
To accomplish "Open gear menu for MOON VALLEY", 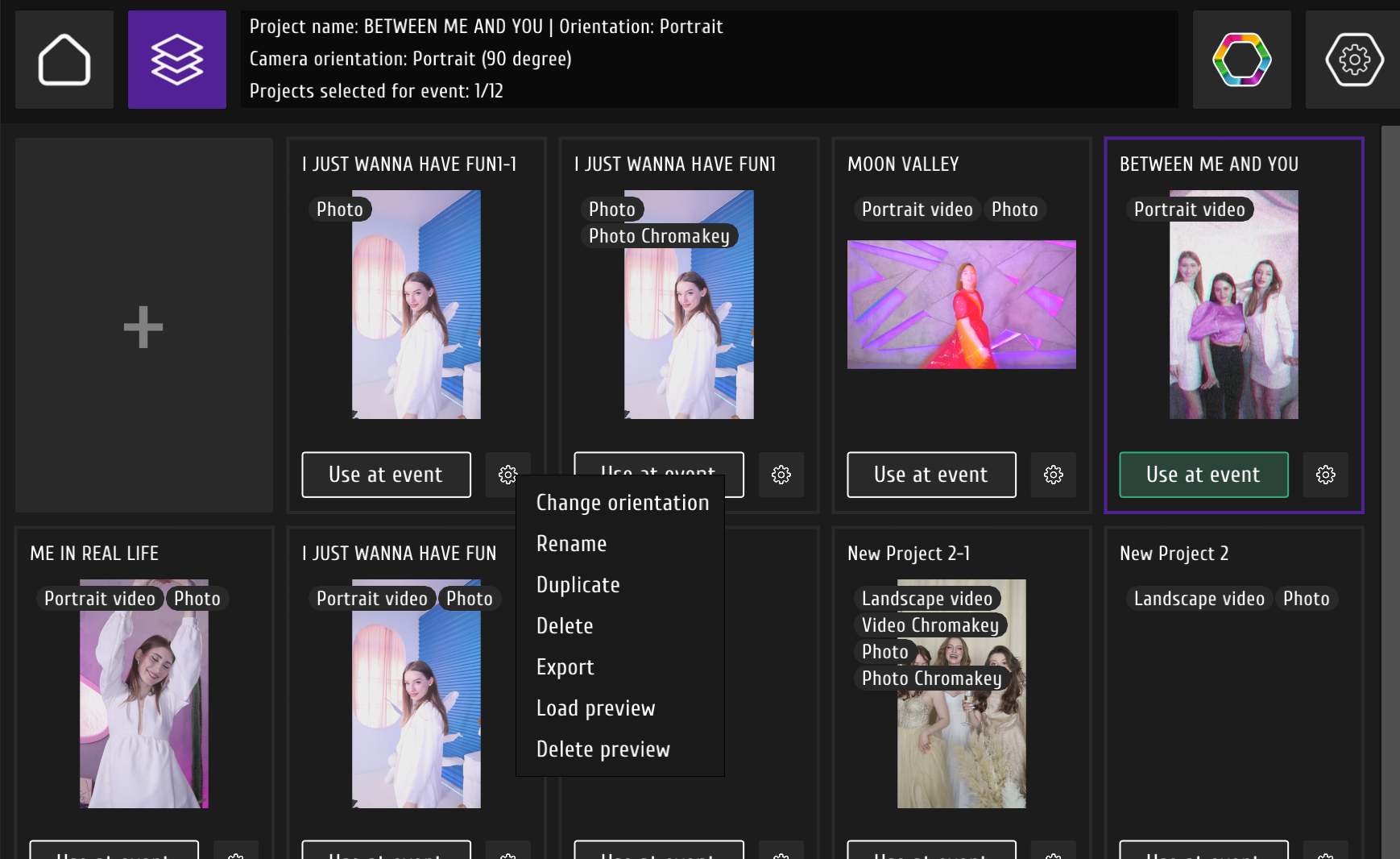I will (x=1053, y=475).
